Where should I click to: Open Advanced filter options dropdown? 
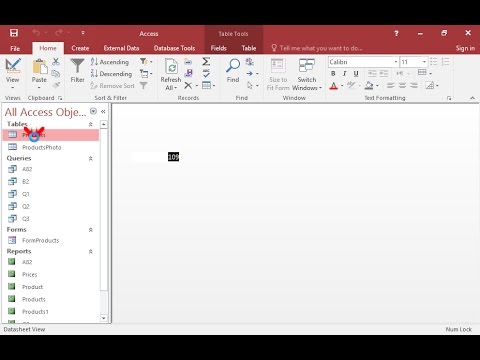pos(146,73)
